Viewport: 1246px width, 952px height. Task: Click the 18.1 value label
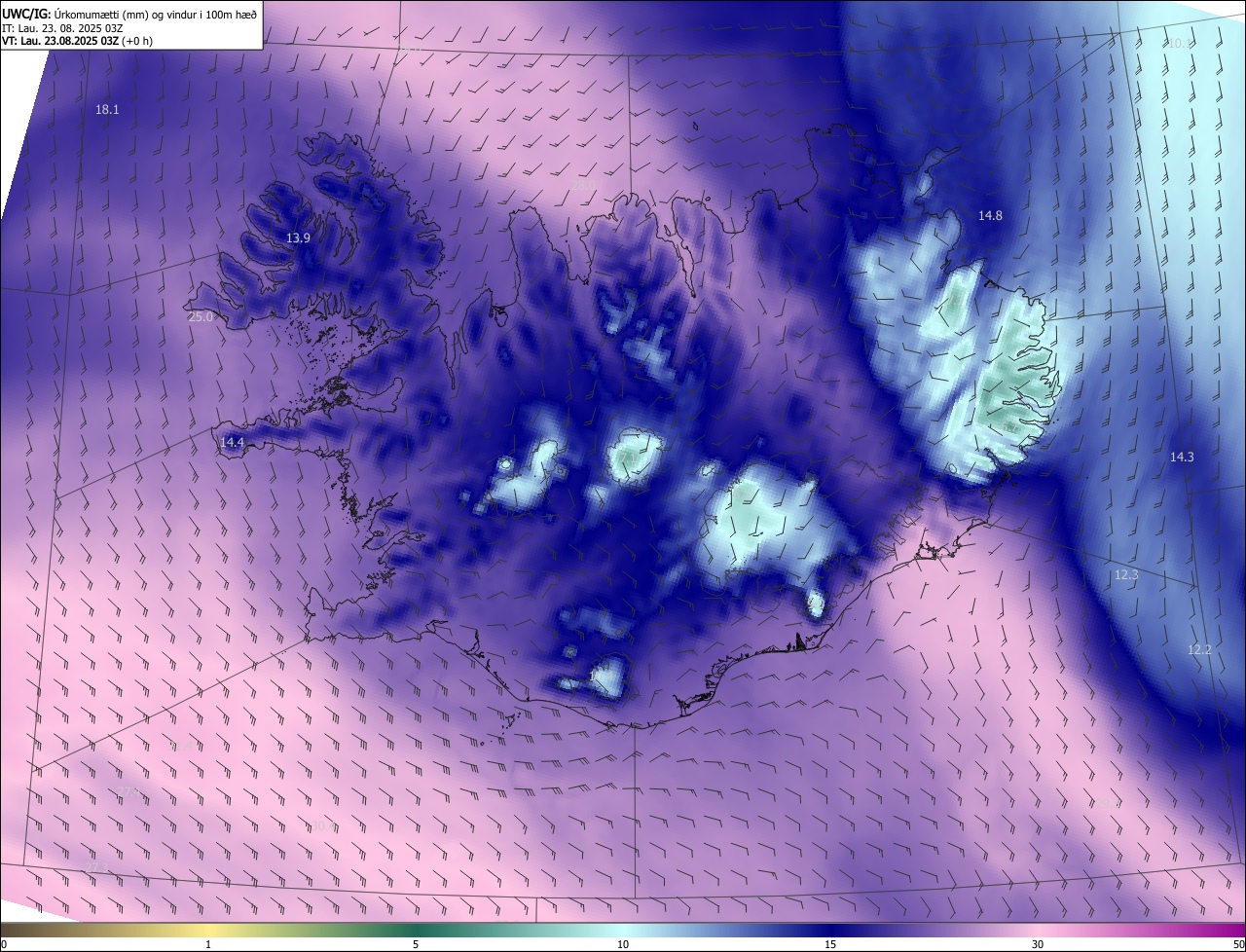pos(107,110)
